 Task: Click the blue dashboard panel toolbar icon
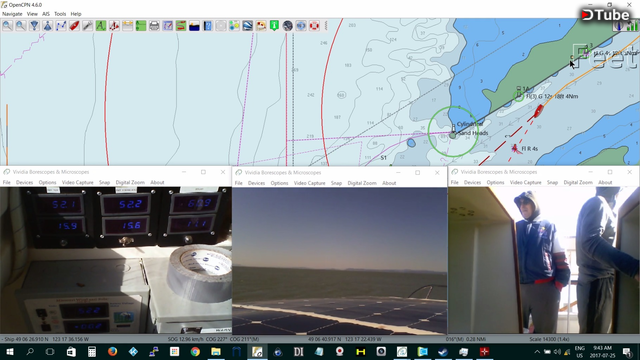click(x=167, y=26)
